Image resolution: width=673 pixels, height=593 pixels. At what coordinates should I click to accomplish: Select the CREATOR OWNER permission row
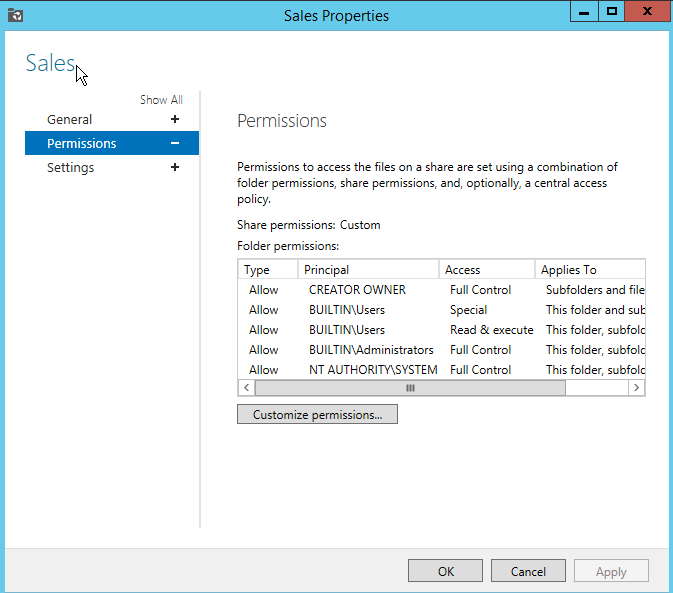[440, 290]
